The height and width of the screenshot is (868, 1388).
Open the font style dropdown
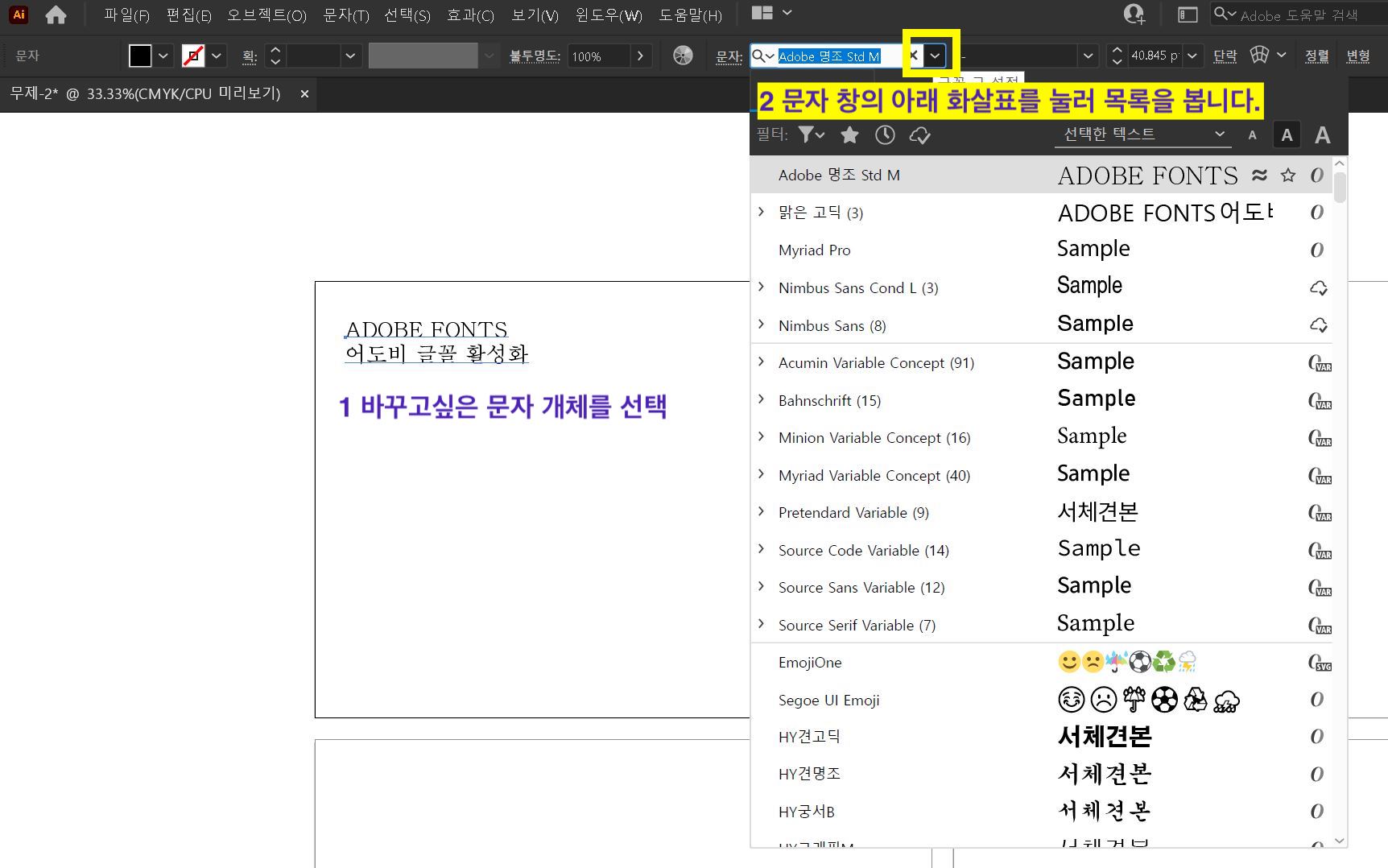(1088, 56)
